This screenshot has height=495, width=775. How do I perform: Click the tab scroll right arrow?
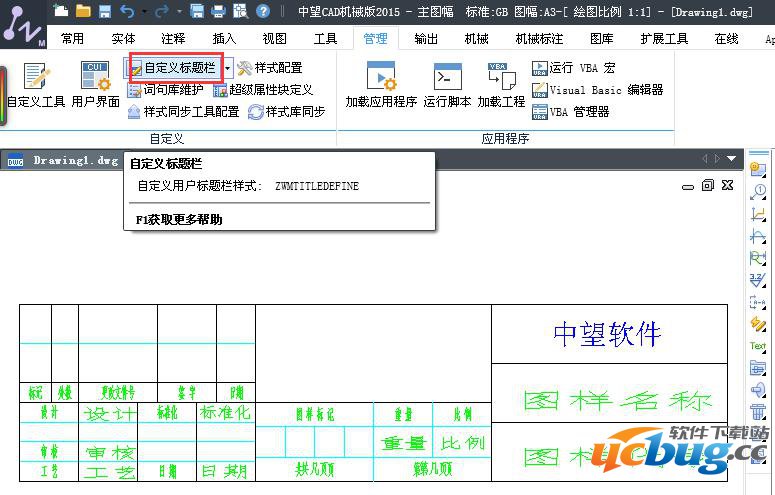(717, 159)
